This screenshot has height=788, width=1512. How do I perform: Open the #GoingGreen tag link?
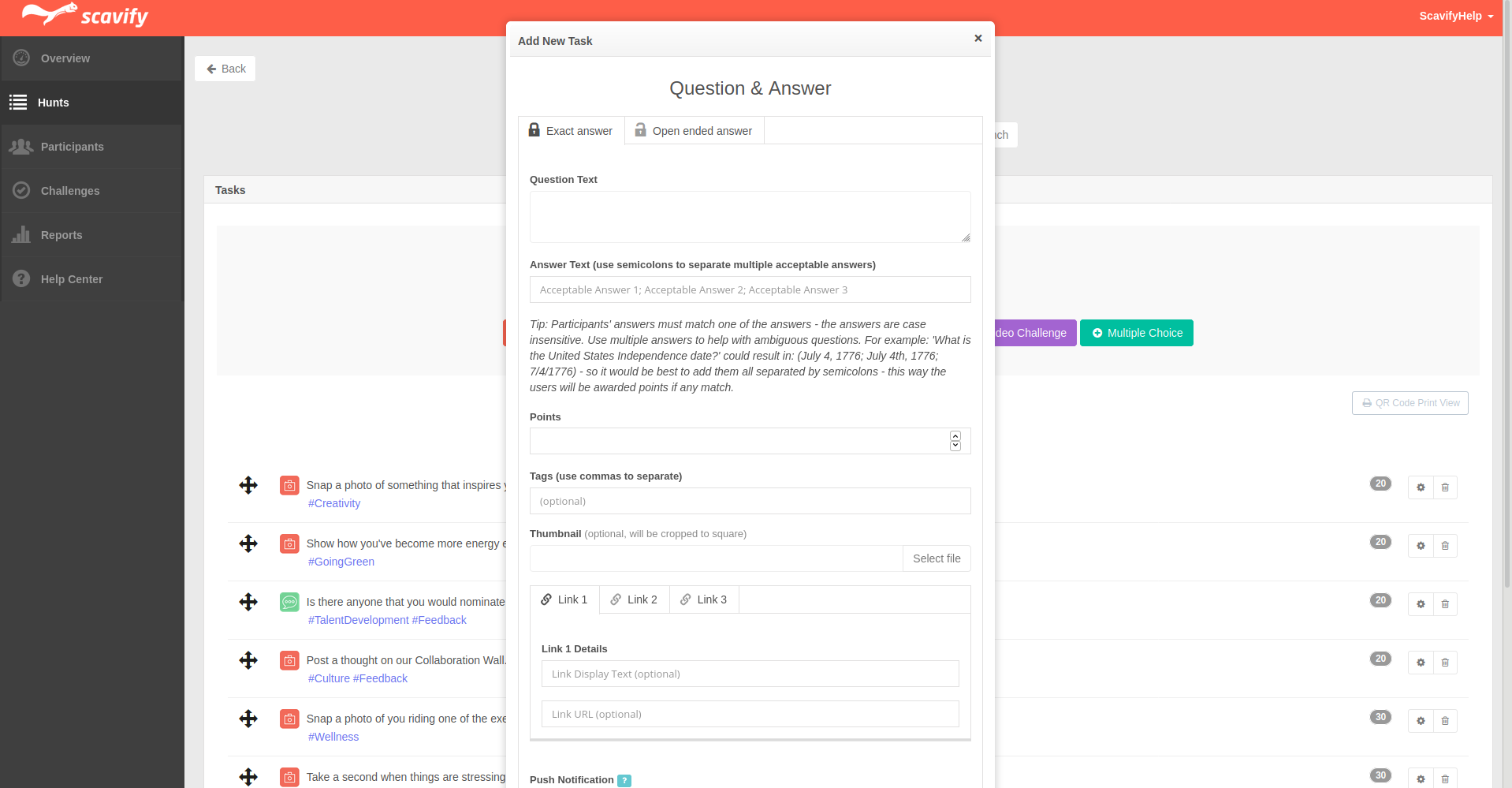tap(341, 562)
